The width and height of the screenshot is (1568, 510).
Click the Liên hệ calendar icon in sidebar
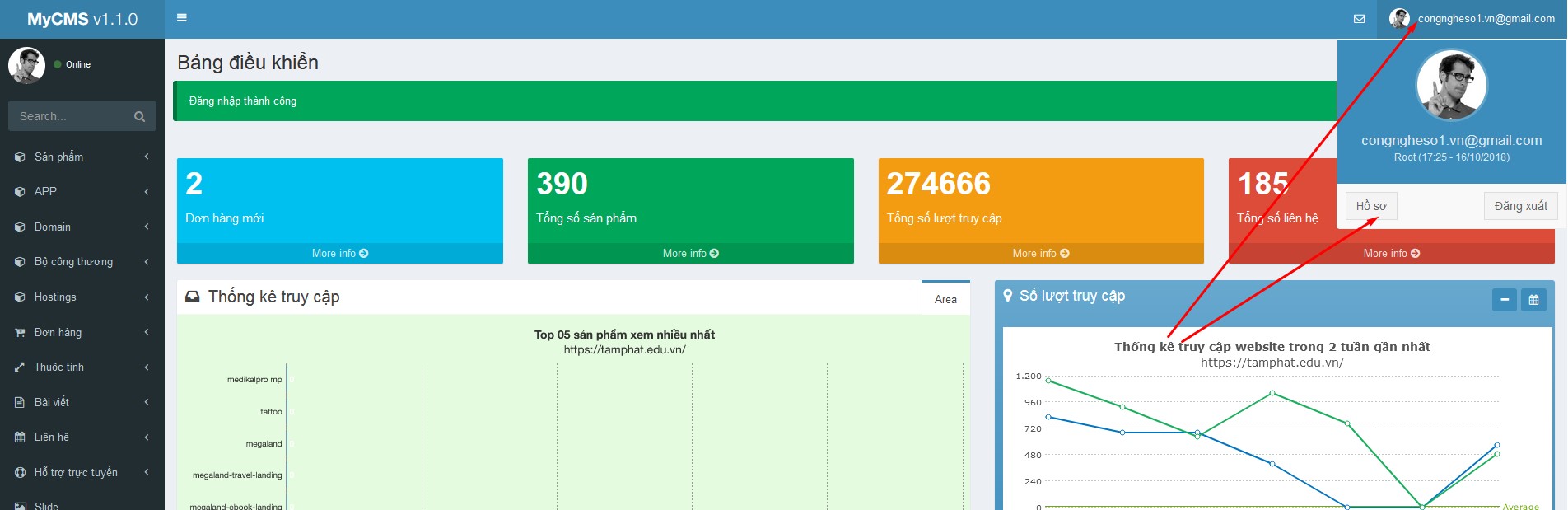[20, 437]
